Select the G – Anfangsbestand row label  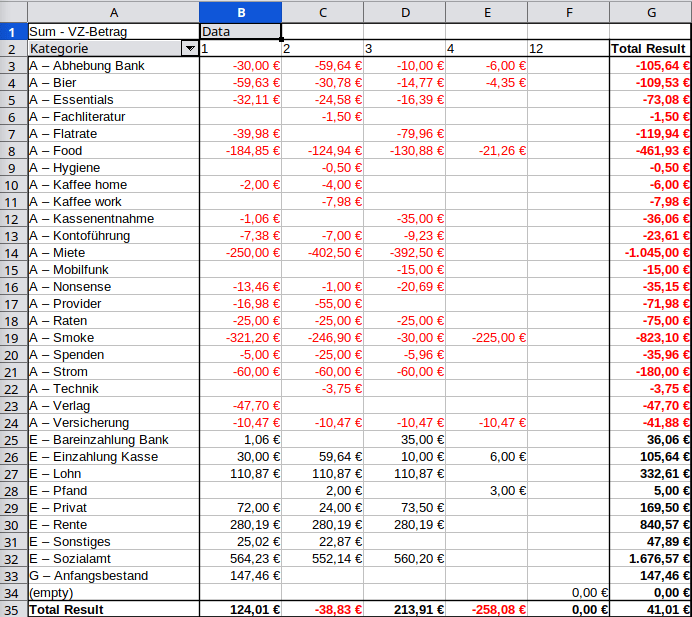tap(113, 575)
